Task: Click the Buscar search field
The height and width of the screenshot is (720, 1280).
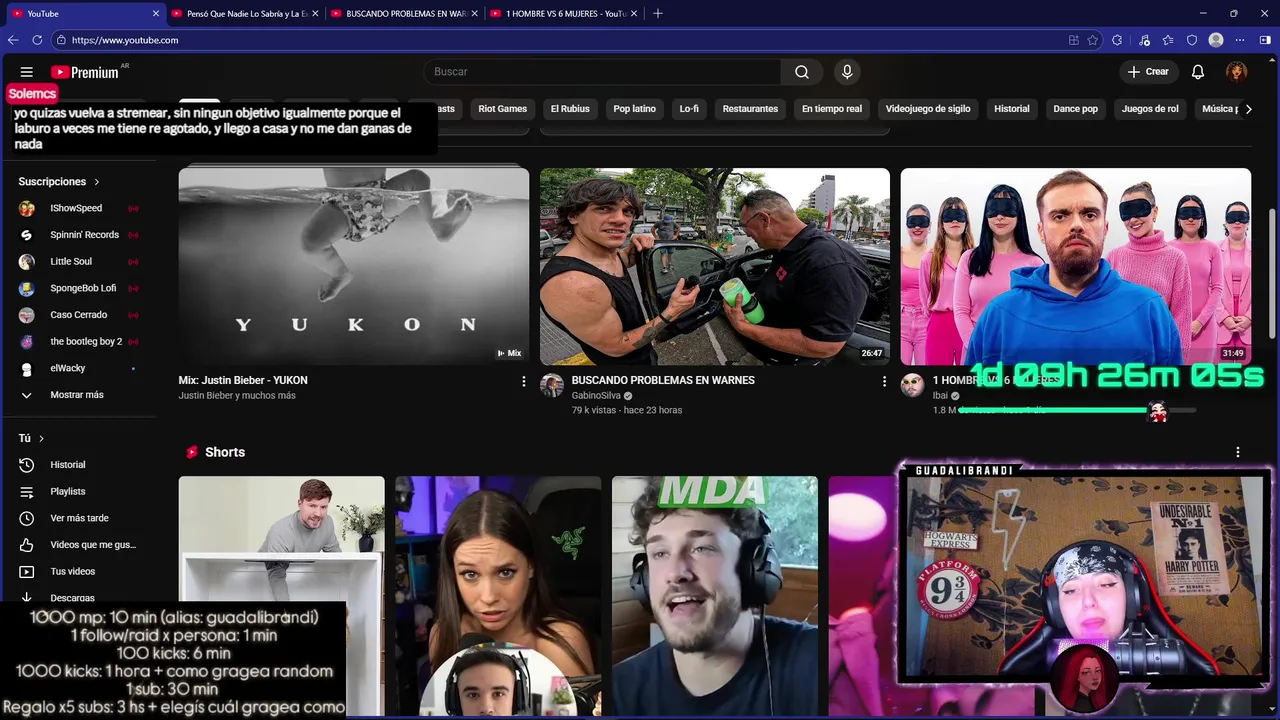Action: tap(602, 72)
